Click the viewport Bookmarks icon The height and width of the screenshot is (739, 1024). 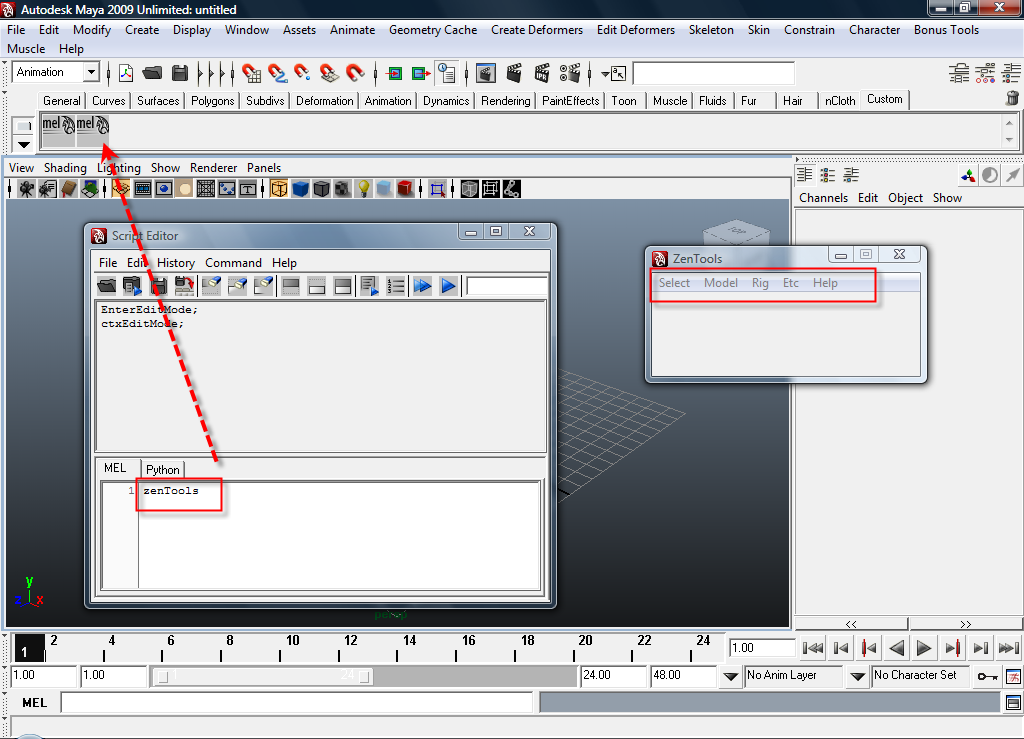pyautogui.click(x=69, y=189)
